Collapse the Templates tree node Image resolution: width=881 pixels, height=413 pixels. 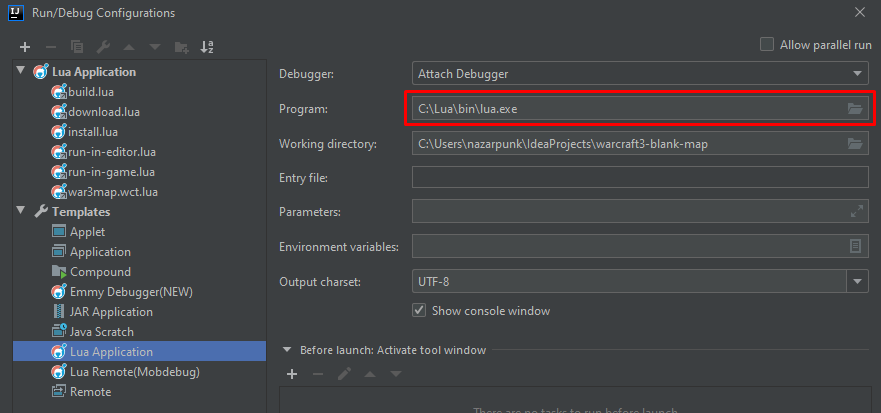pyautogui.click(x=21, y=211)
